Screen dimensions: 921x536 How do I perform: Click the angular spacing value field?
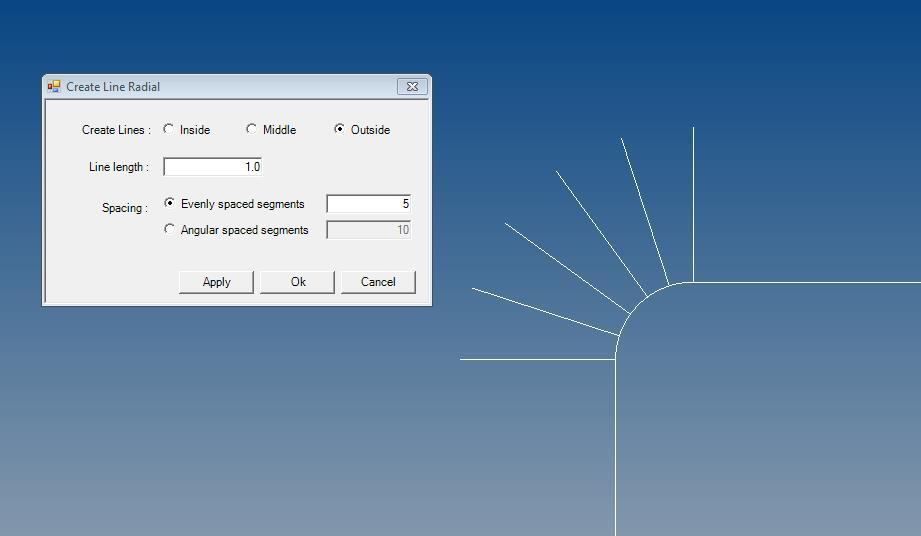pos(369,230)
